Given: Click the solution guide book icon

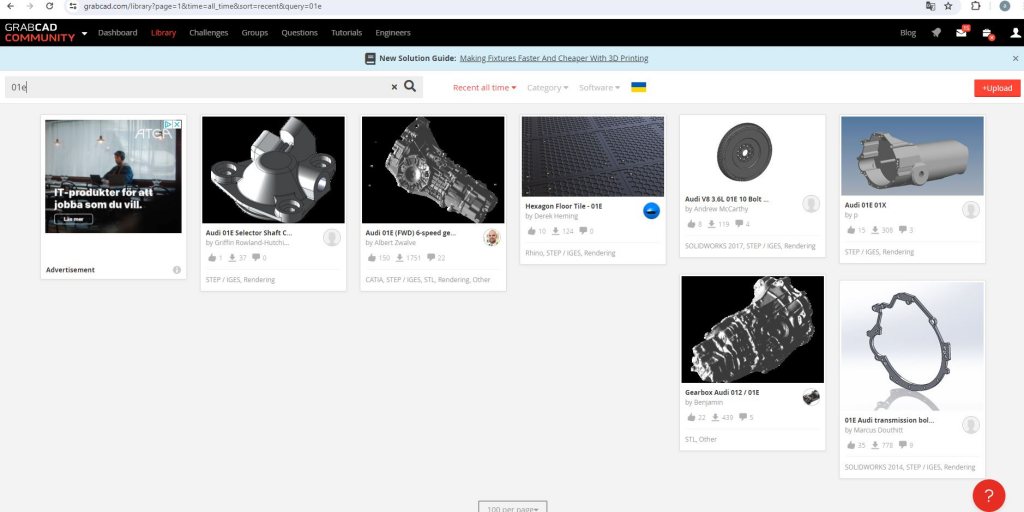Looking at the screenshot, I should coord(370,58).
